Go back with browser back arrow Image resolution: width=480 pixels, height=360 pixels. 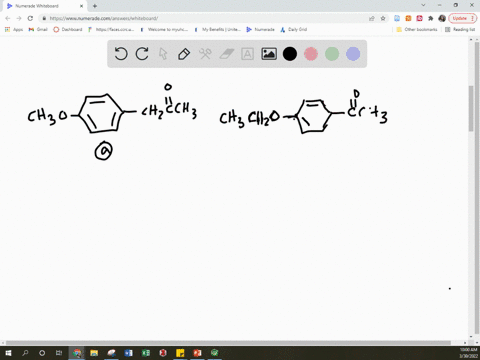click(x=8, y=18)
